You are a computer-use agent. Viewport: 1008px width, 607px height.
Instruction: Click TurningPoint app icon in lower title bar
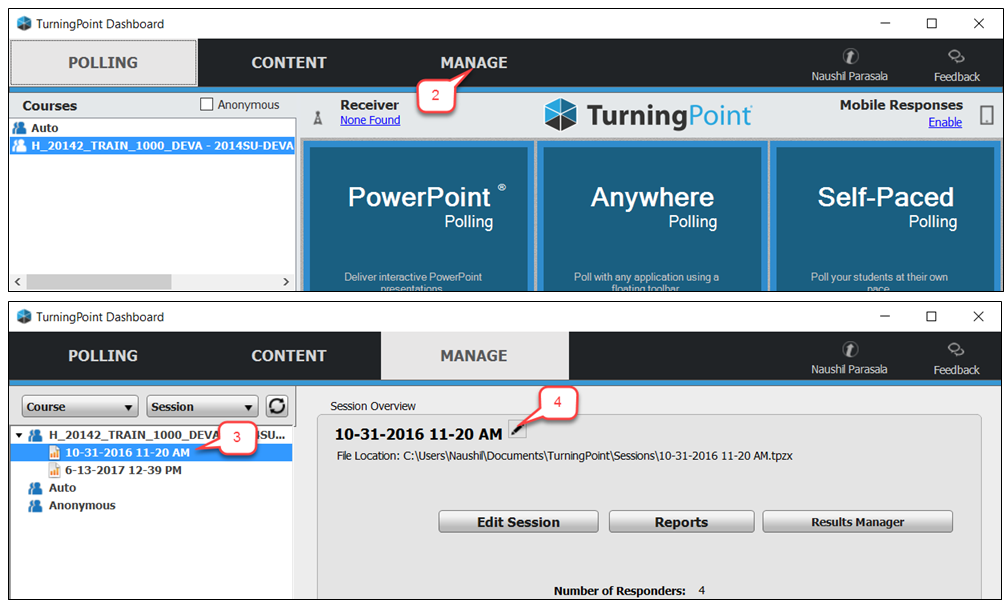pyautogui.click(x=24, y=316)
